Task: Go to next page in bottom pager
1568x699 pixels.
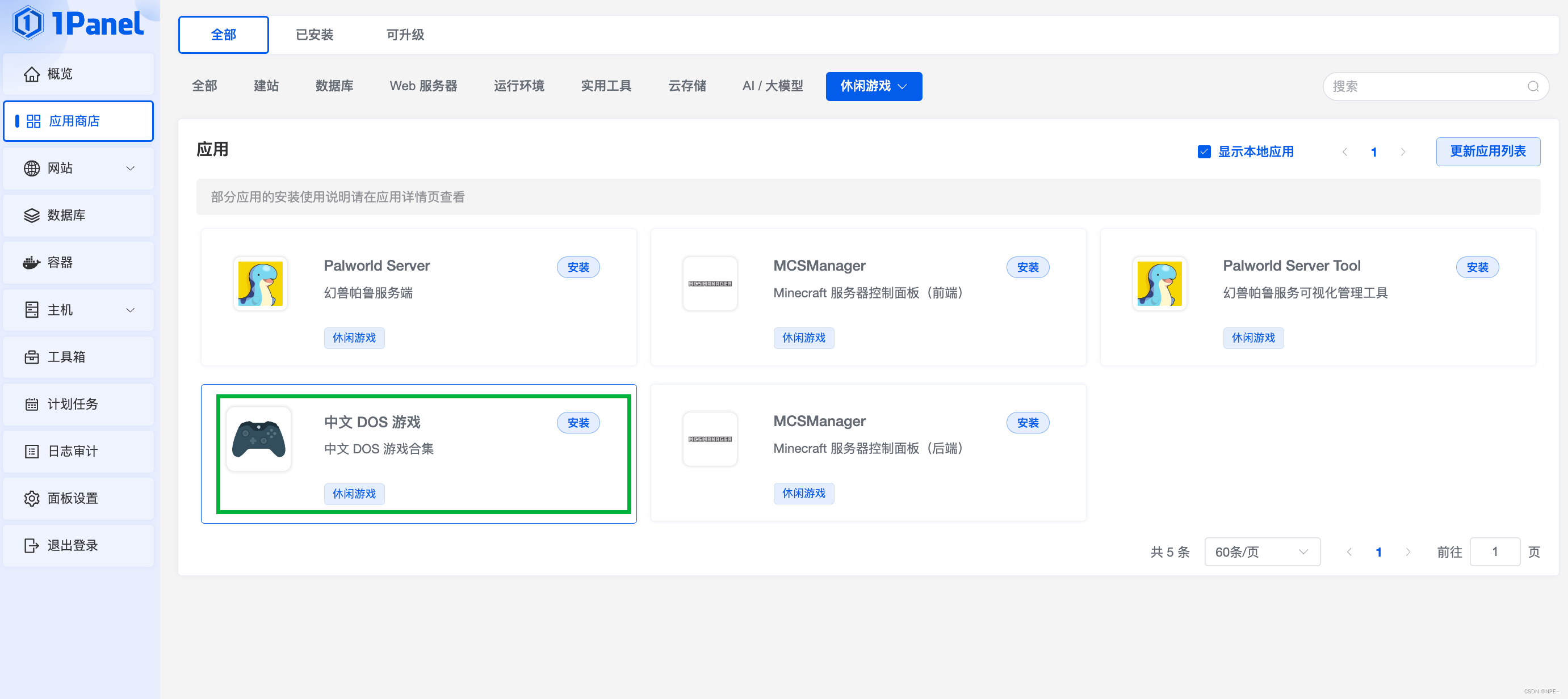Action: [x=1408, y=552]
